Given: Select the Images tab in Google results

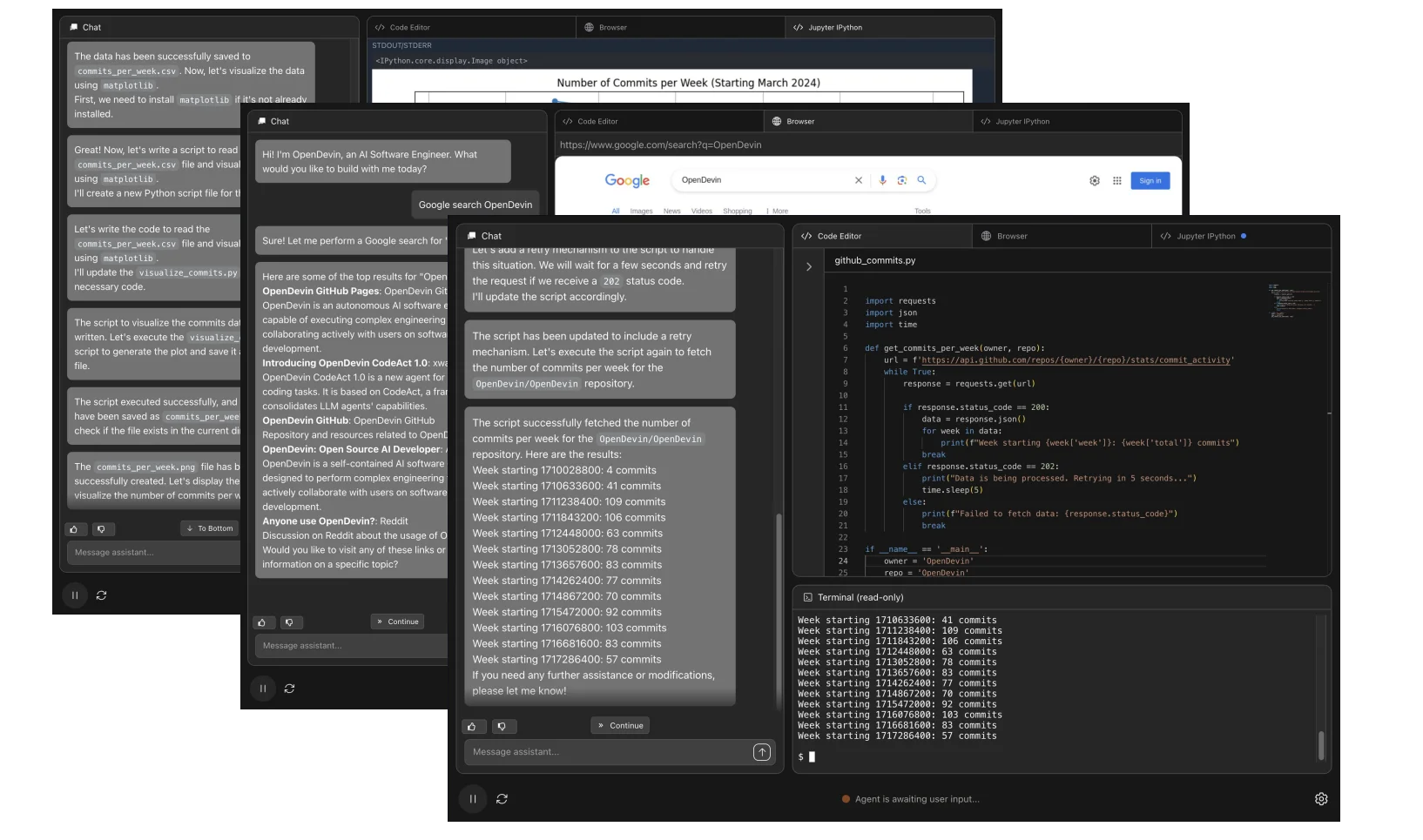Looking at the screenshot, I should click(641, 211).
